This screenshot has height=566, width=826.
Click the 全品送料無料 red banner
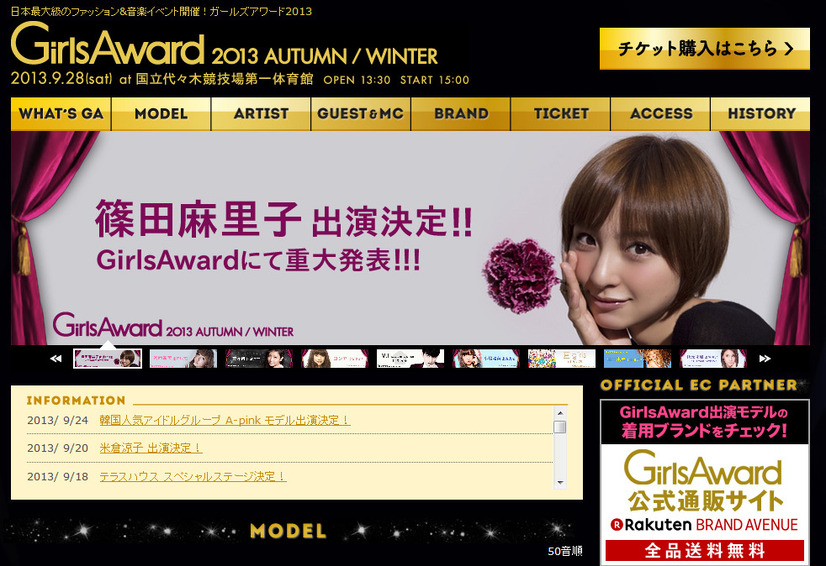[x=705, y=551]
